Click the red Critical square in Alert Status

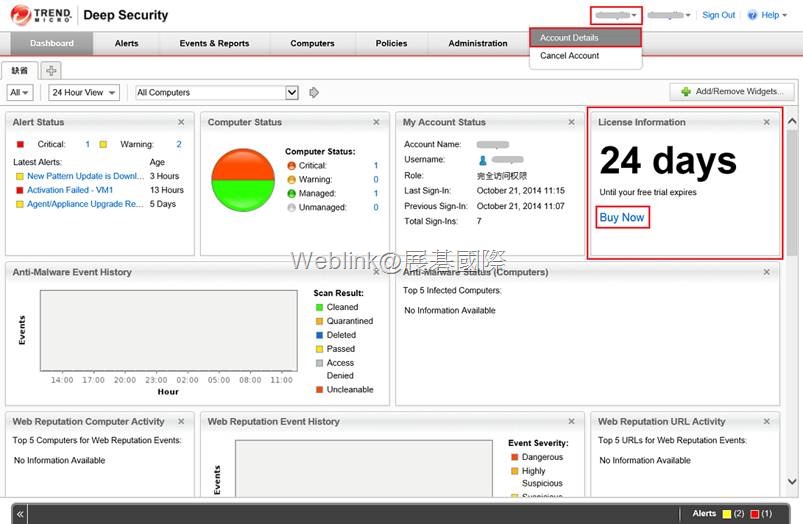[x=20, y=144]
